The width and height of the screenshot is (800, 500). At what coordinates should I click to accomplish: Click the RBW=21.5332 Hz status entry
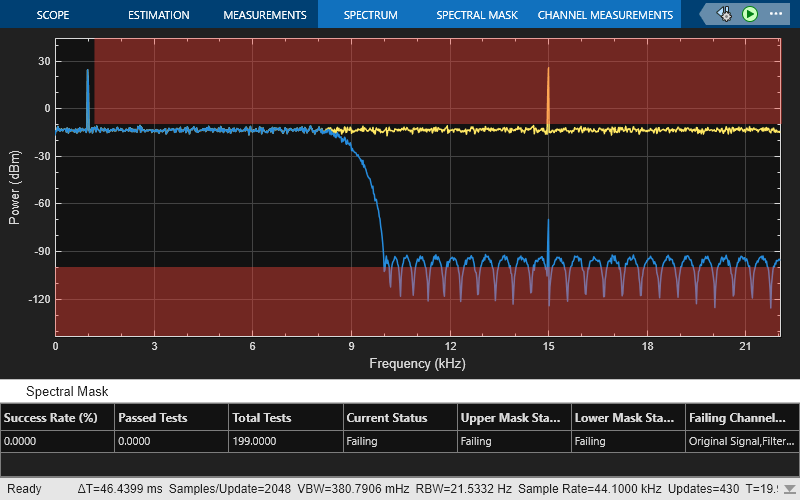point(463,489)
